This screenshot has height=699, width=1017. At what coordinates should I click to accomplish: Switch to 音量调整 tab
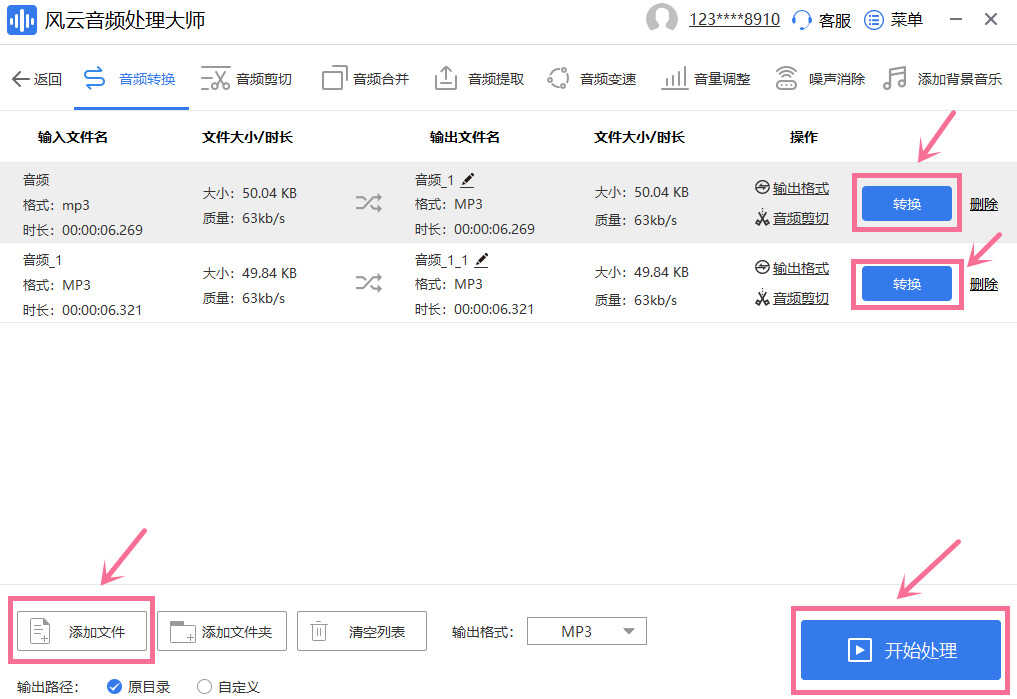pyautogui.click(x=706, y=79)
